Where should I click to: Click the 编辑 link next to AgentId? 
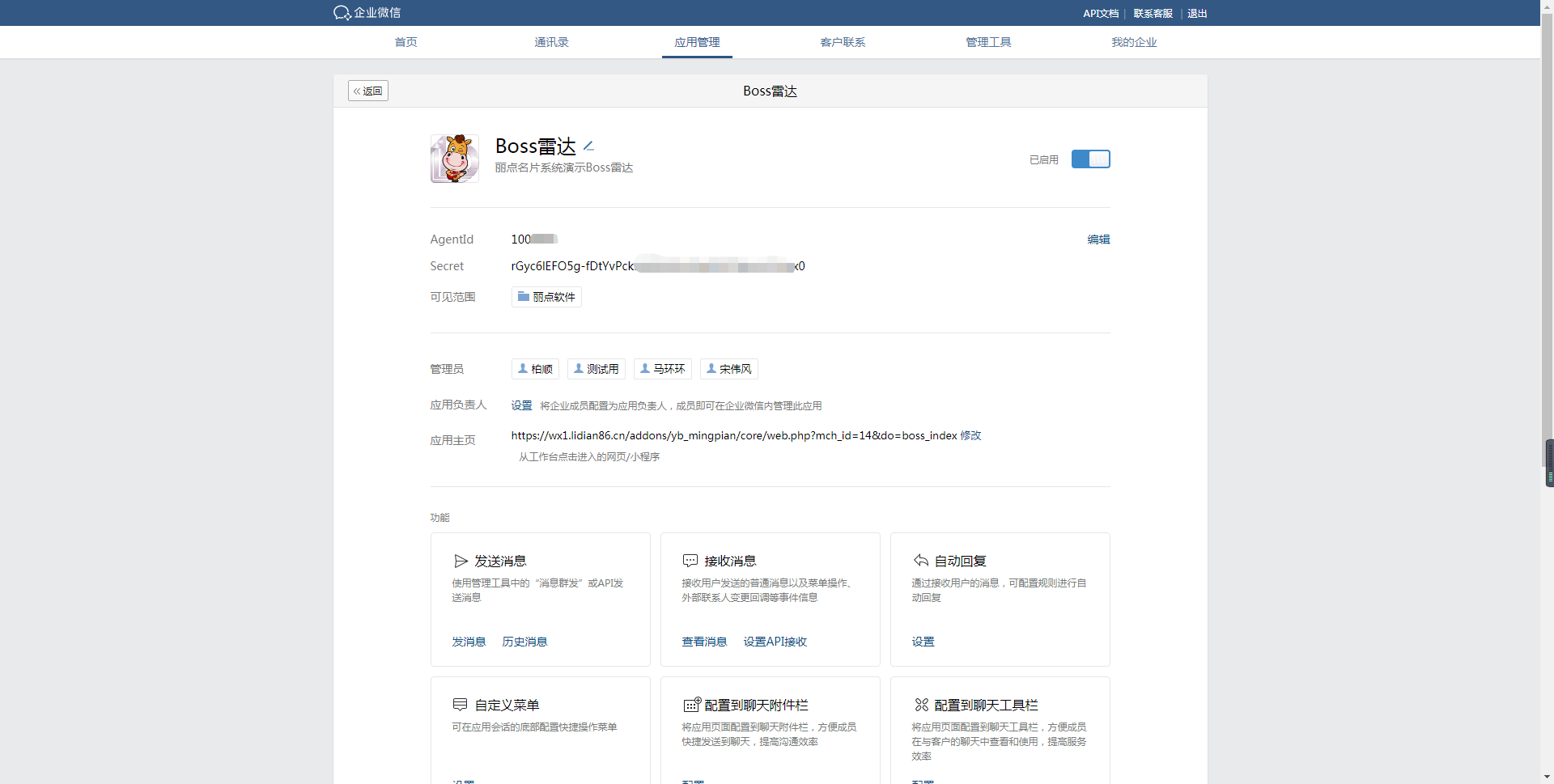(x=1098, y=239)
